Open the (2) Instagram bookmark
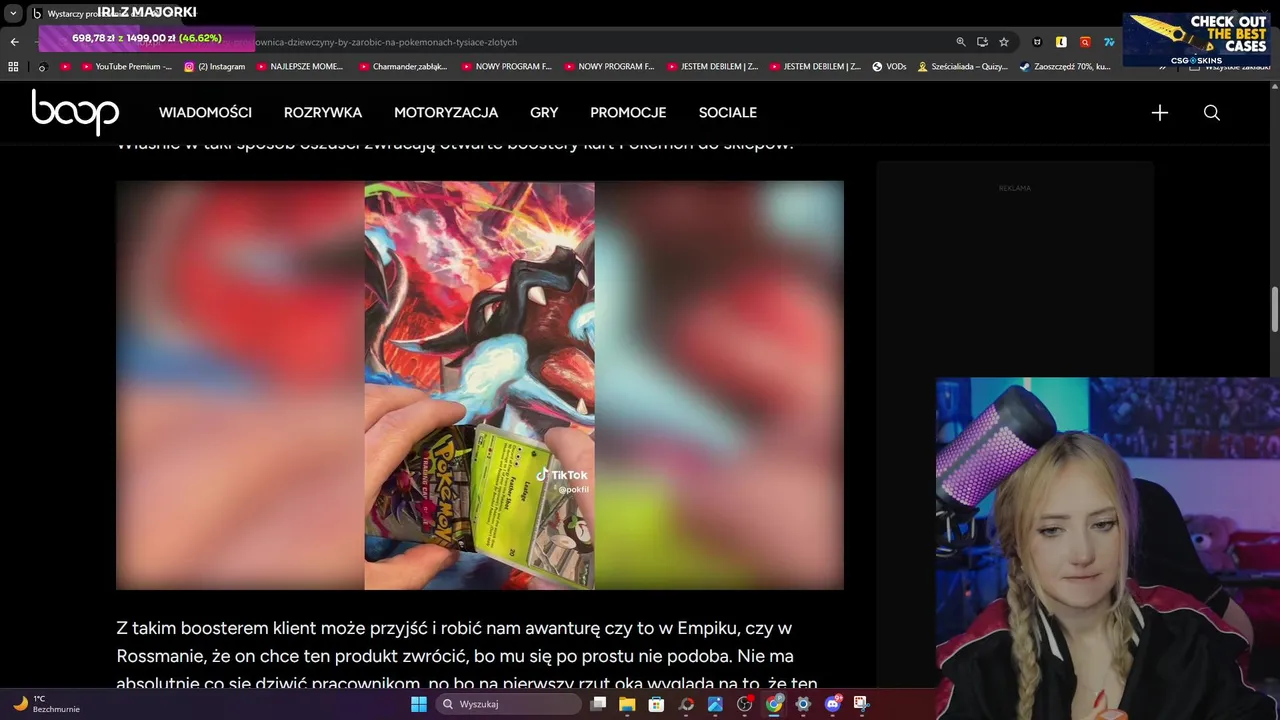The image size is (1280, 720). tap(214, 67)
